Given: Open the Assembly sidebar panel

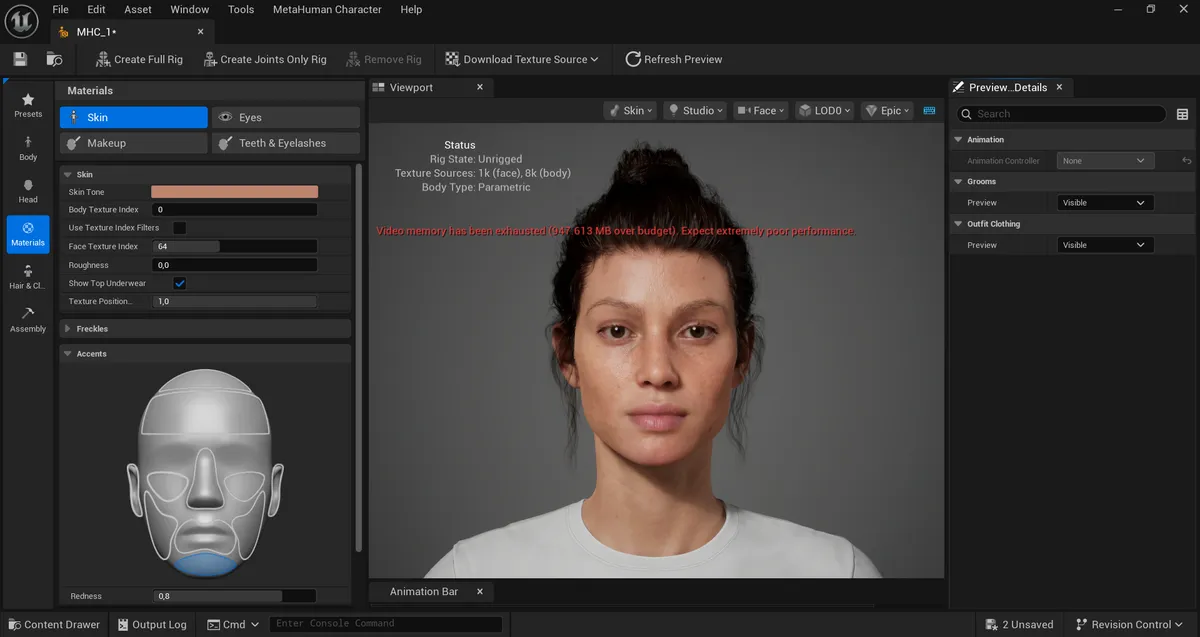Looking at the screenshot, I should (x=28, y=320).
